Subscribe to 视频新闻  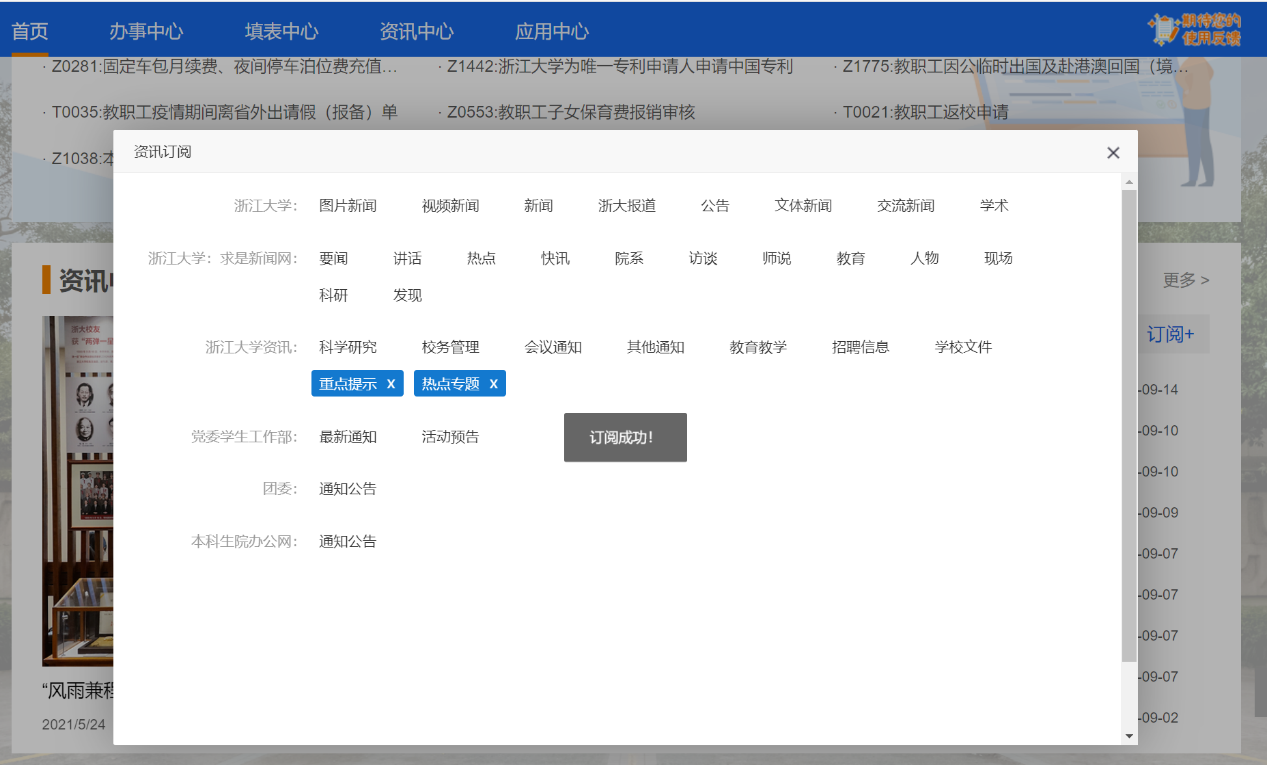pyautogui.click(x=450, y=206)
